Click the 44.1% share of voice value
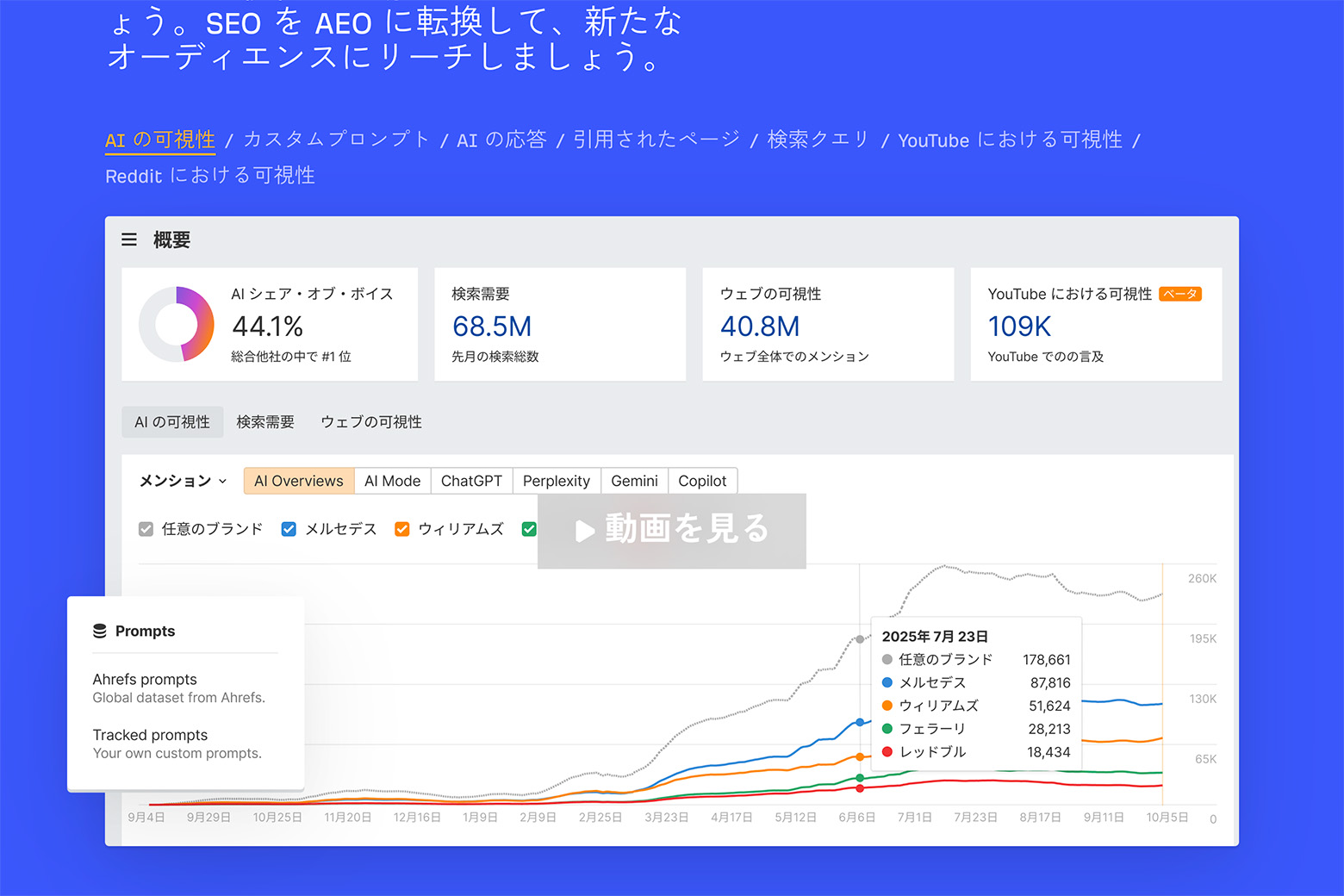Screen dimensions: 1344x896 (268, 327)
